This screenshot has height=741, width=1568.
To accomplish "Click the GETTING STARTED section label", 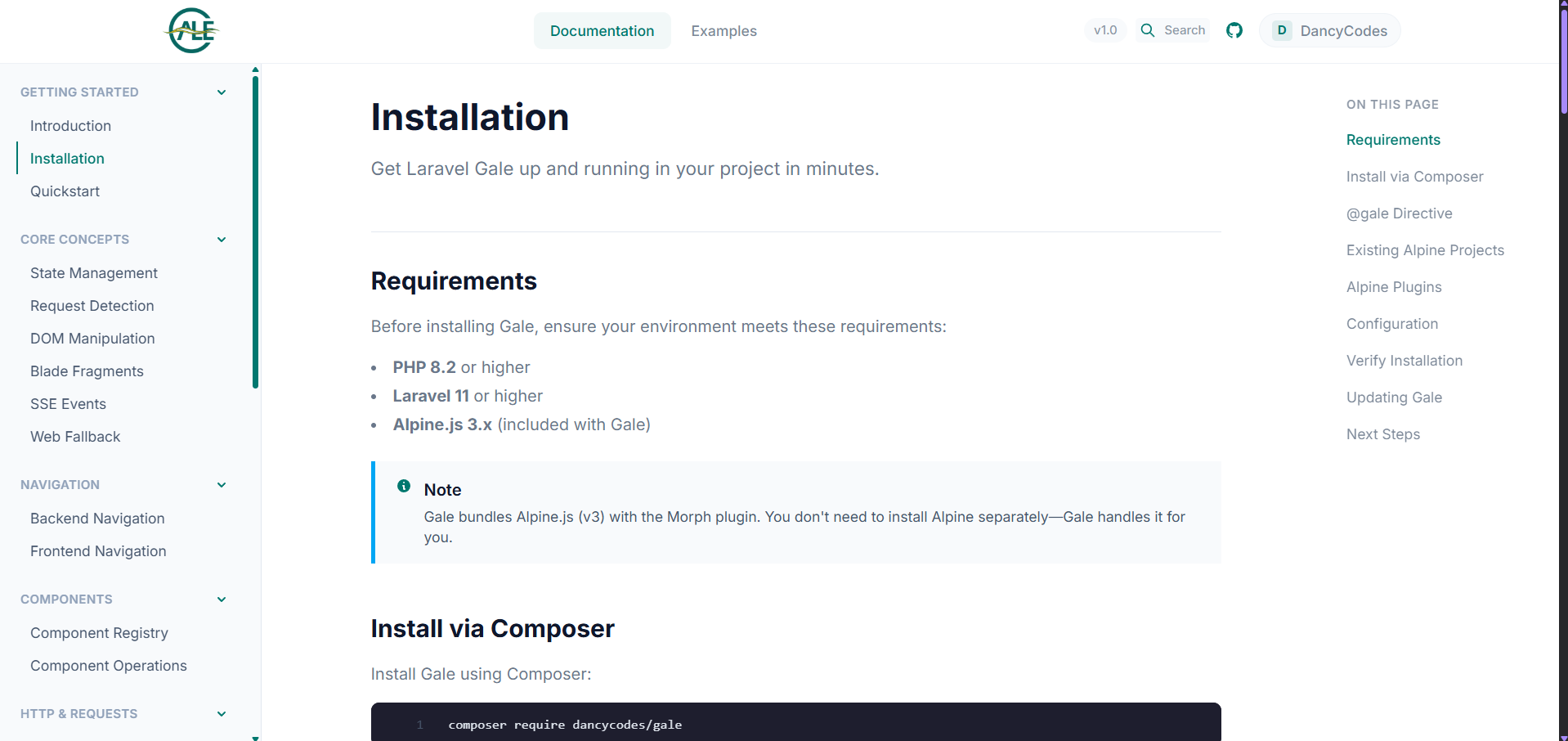I will [79, 92].
